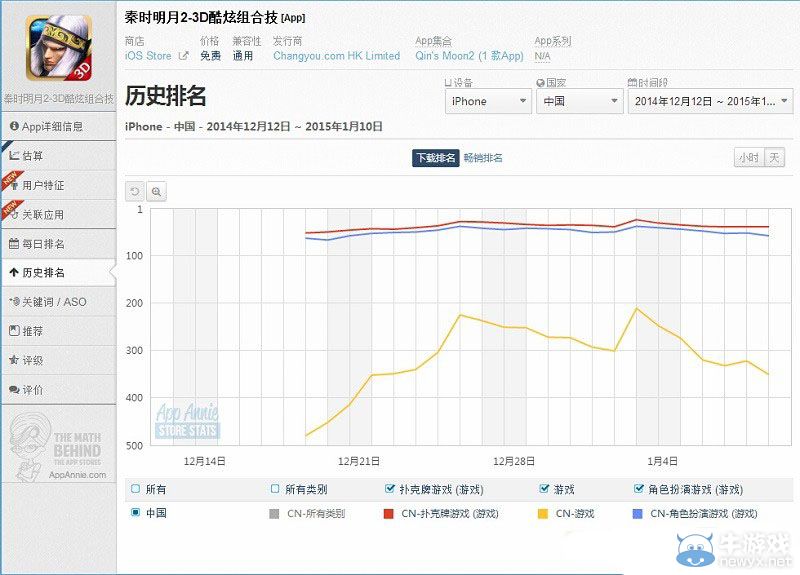The height and width of the screenshot is (575, 800).
Task: Switch chart granularity to 小时
Action: point(748,158)
